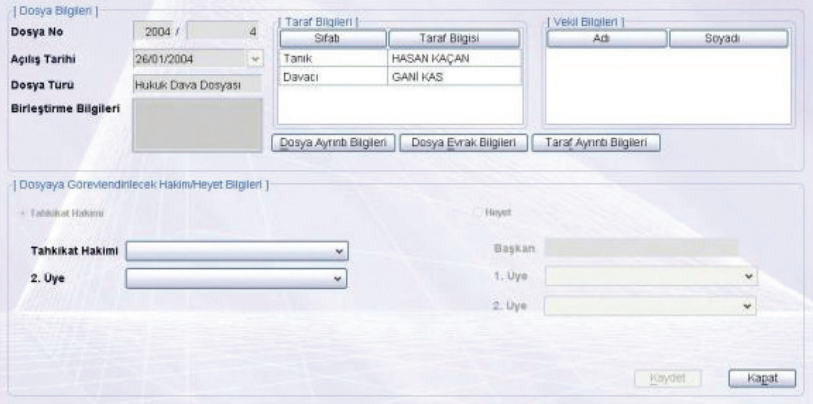
Task: Select the HASAN KAÇAN party row
Action: 454,59
